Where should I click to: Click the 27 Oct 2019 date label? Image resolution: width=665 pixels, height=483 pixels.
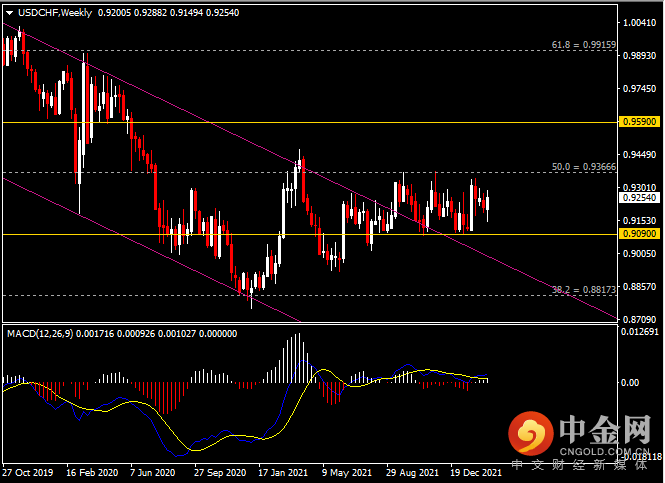[28, 472]
